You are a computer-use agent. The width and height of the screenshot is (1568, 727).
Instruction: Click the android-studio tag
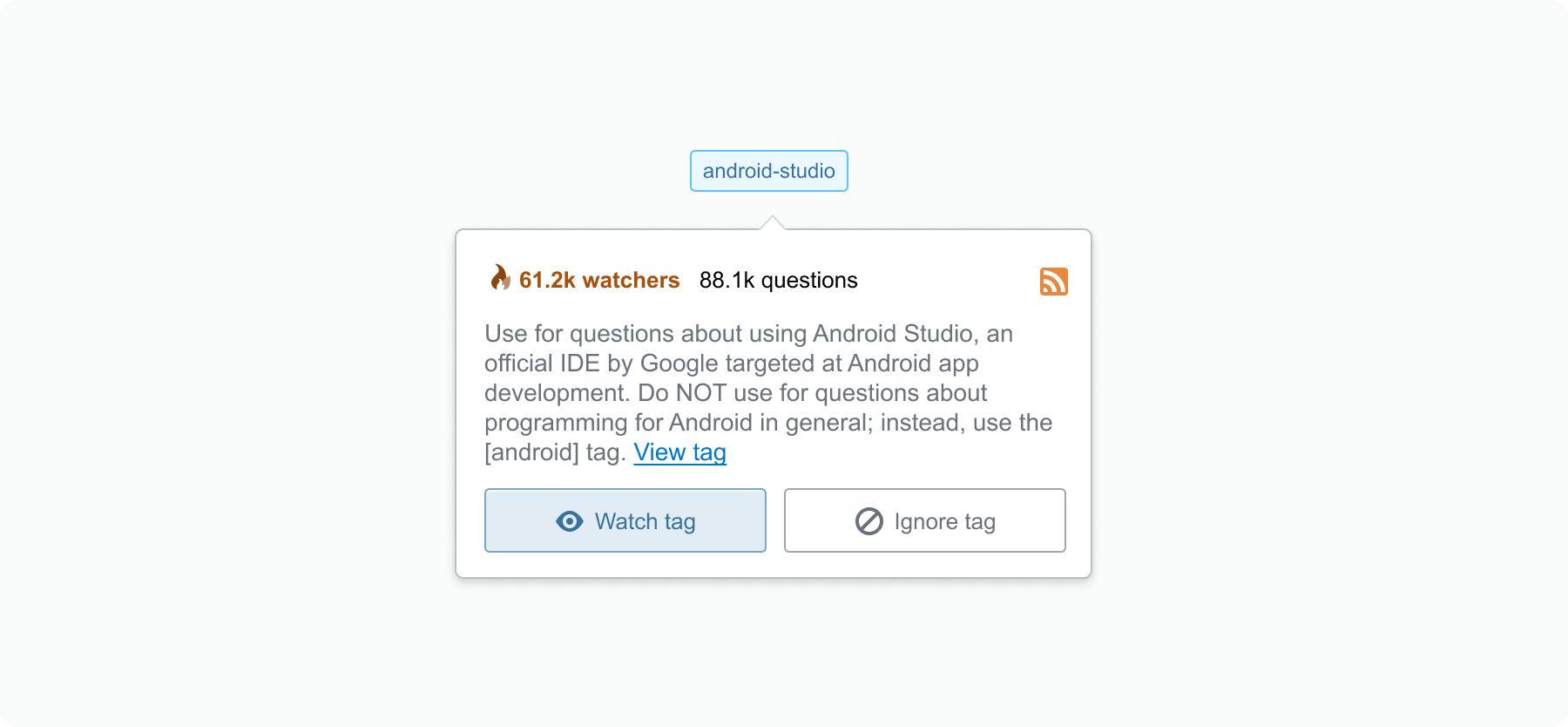pyautogui.click(x=769, y=171)
